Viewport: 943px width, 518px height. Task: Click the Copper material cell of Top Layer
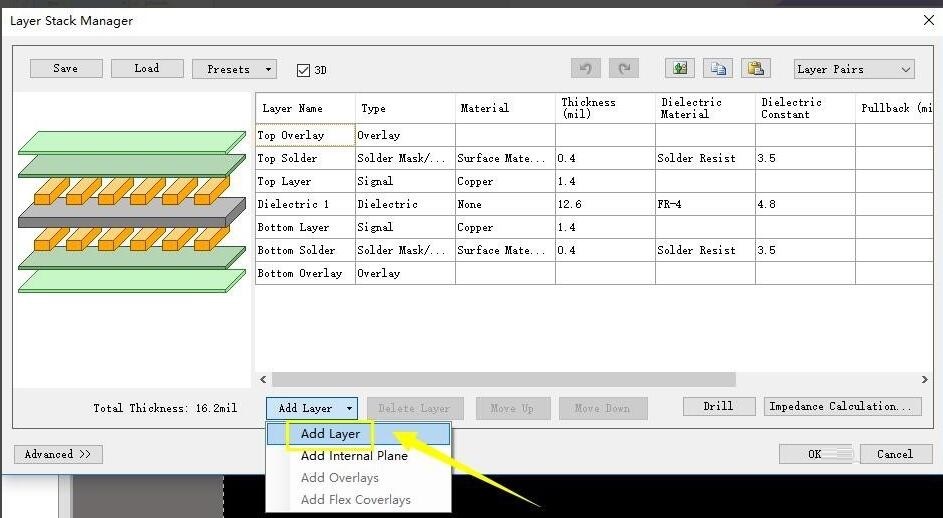505,181
